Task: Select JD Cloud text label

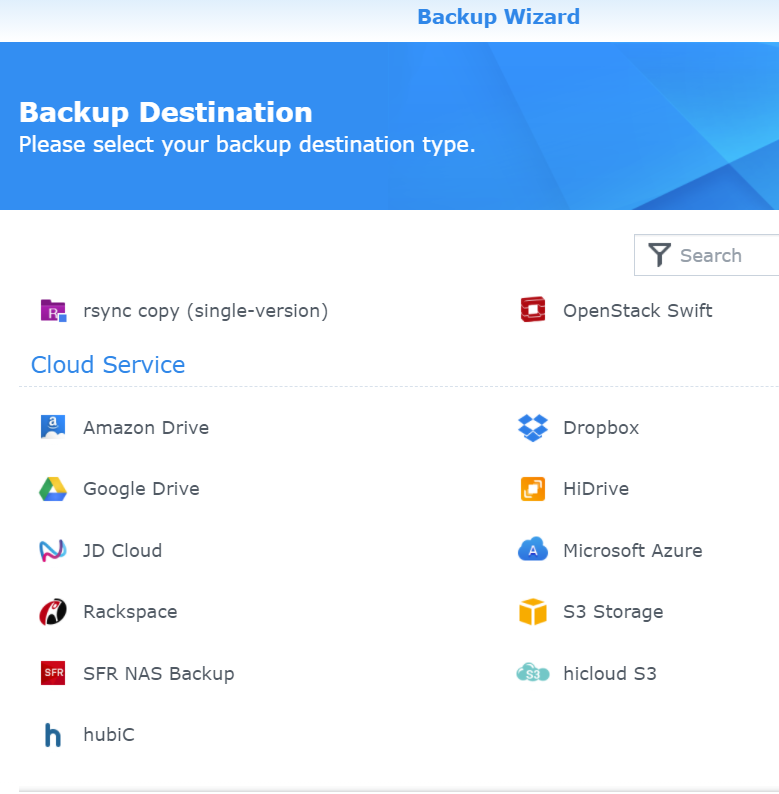Action: [x=123, y=550]
